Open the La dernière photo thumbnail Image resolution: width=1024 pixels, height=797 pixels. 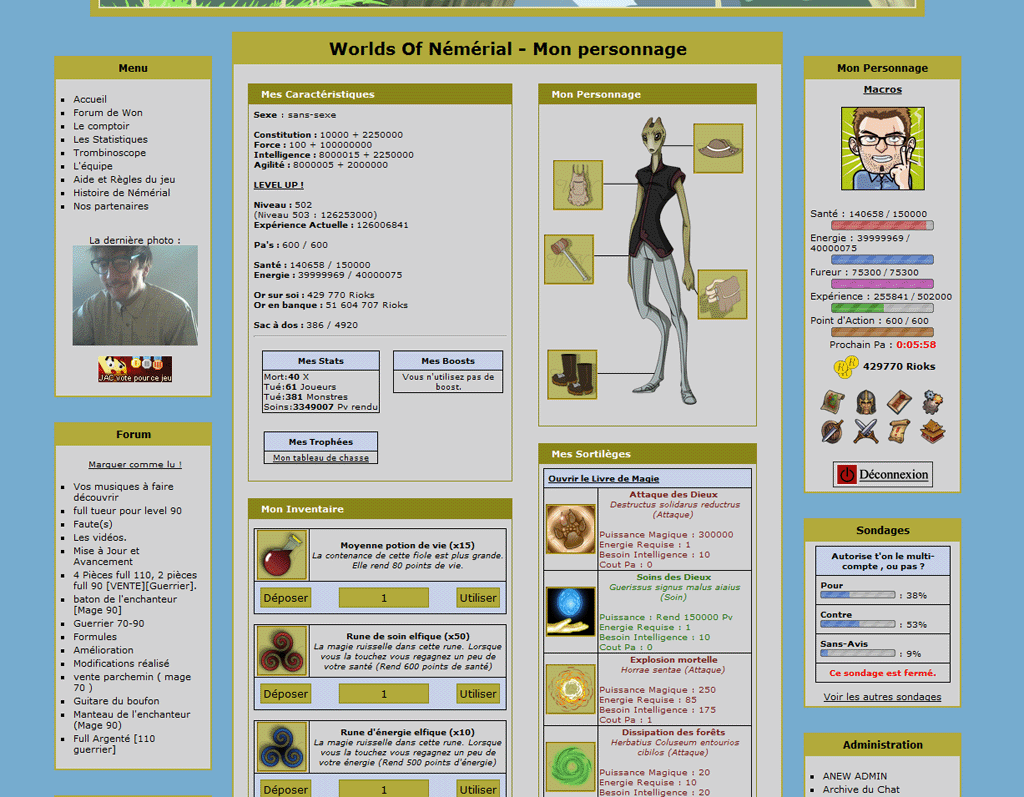(x=134, y=296)
